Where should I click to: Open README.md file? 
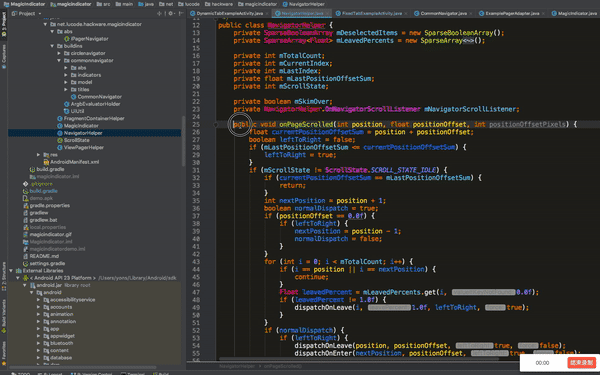coord(41,256)
